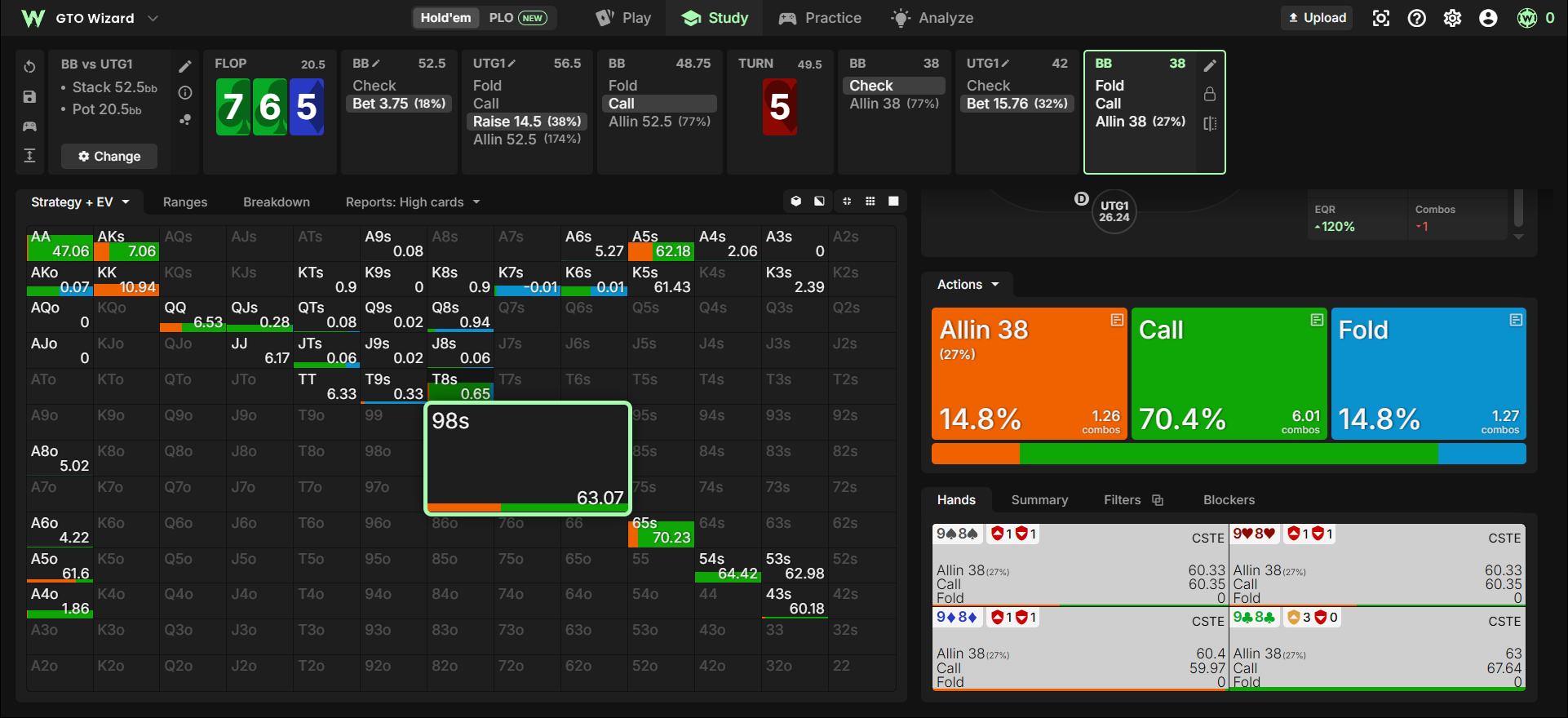Viewport: 1568px width, 718px height.
Task: Click the Change button
Action: click(x=109, y=156)
